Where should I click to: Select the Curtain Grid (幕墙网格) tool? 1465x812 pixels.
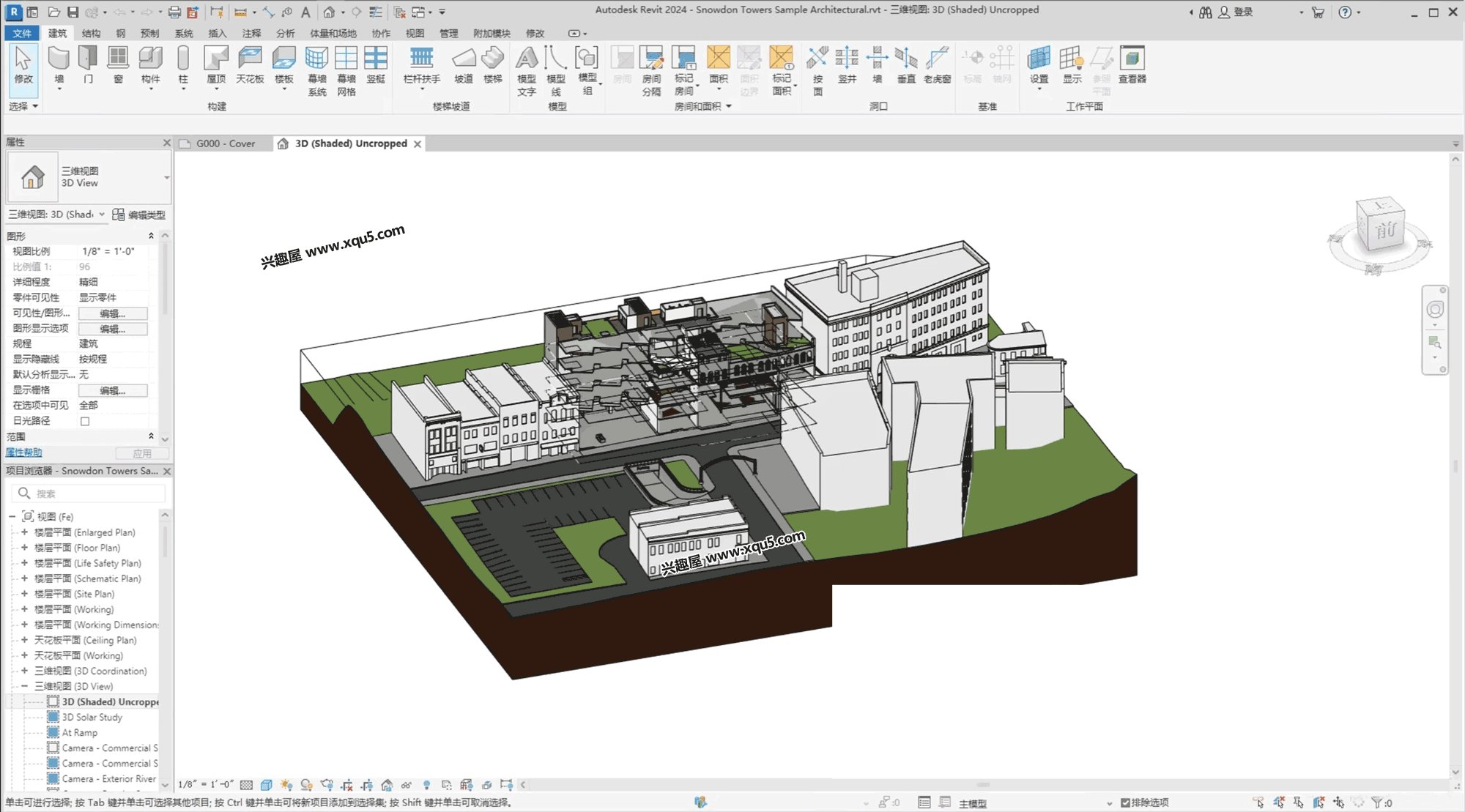click(x=346, y=70)
